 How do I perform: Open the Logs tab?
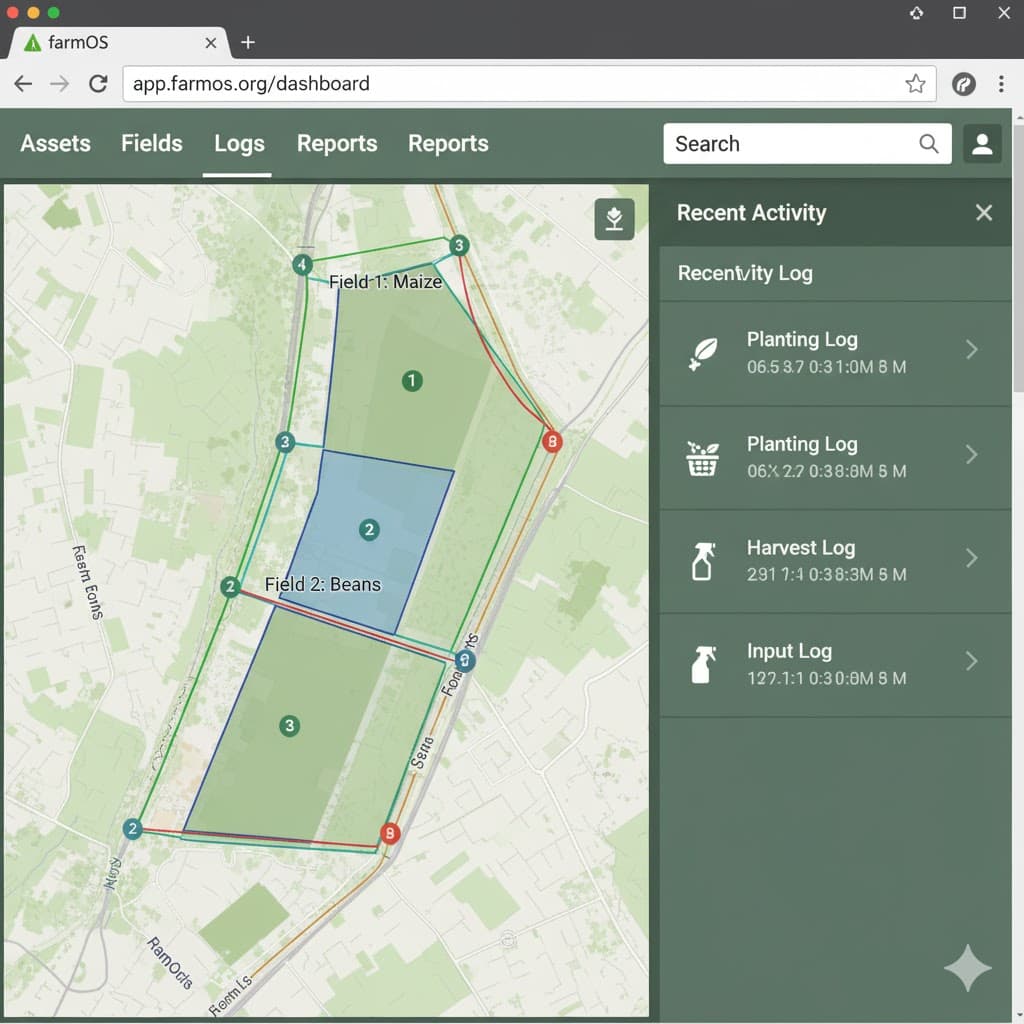239,144
